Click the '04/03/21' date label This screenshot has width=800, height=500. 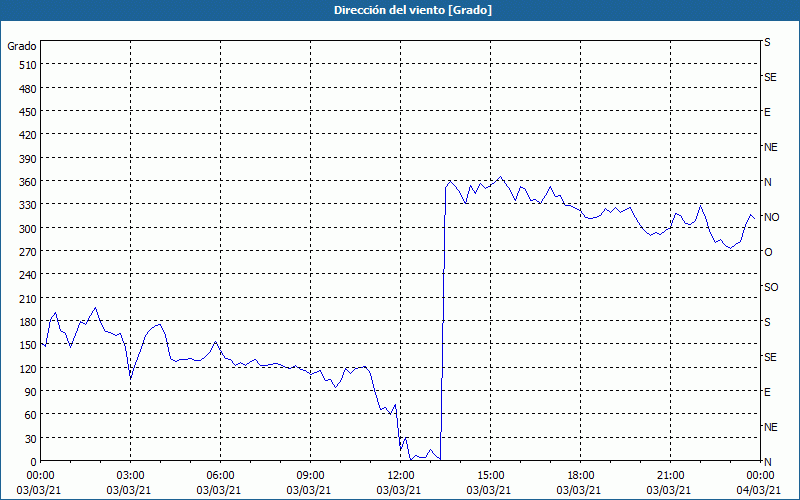pos(759,491)
